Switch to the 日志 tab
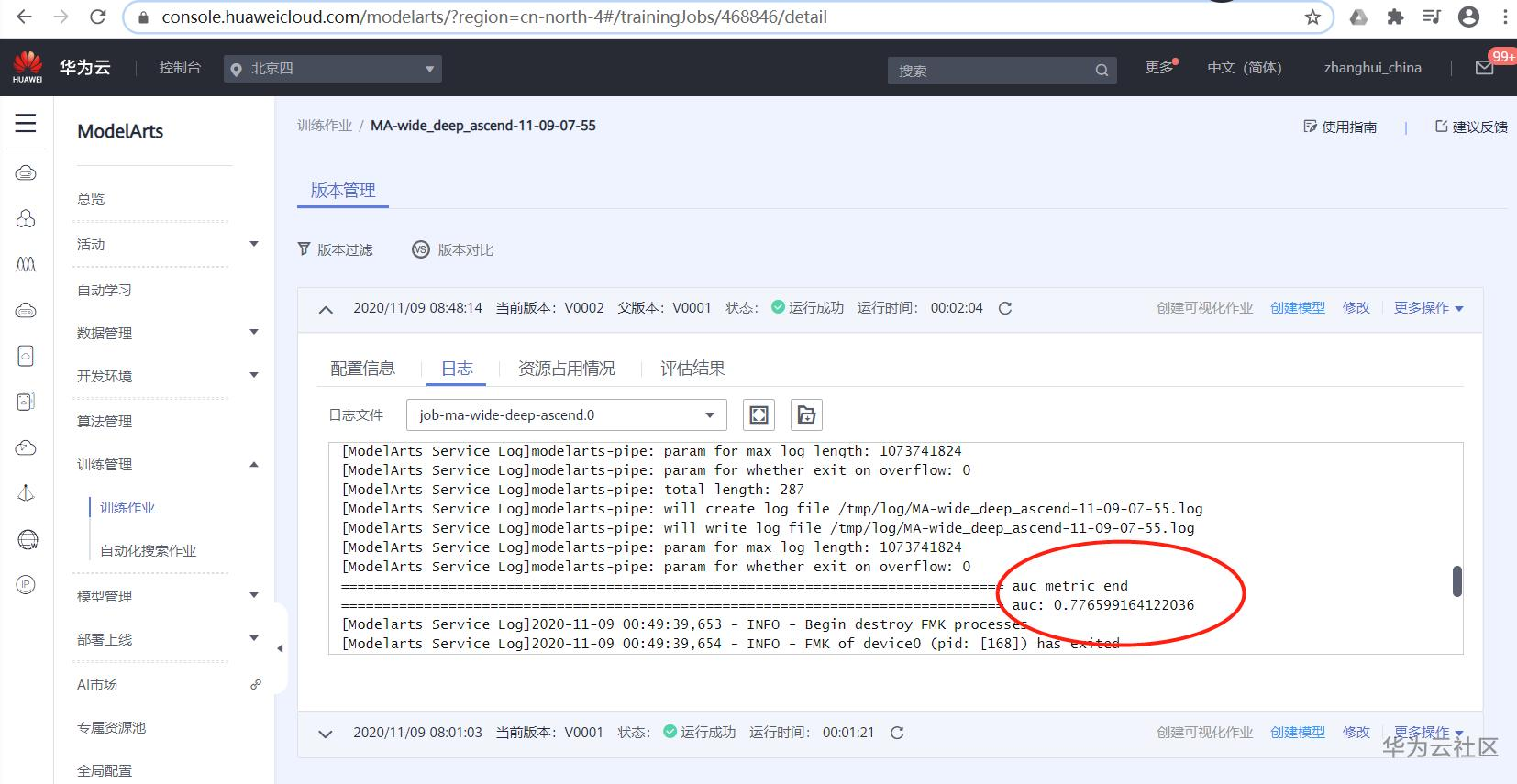Image resolution: width=1517 pixels, height=784 pixels. pyautogui.click(x=457, y=369)
